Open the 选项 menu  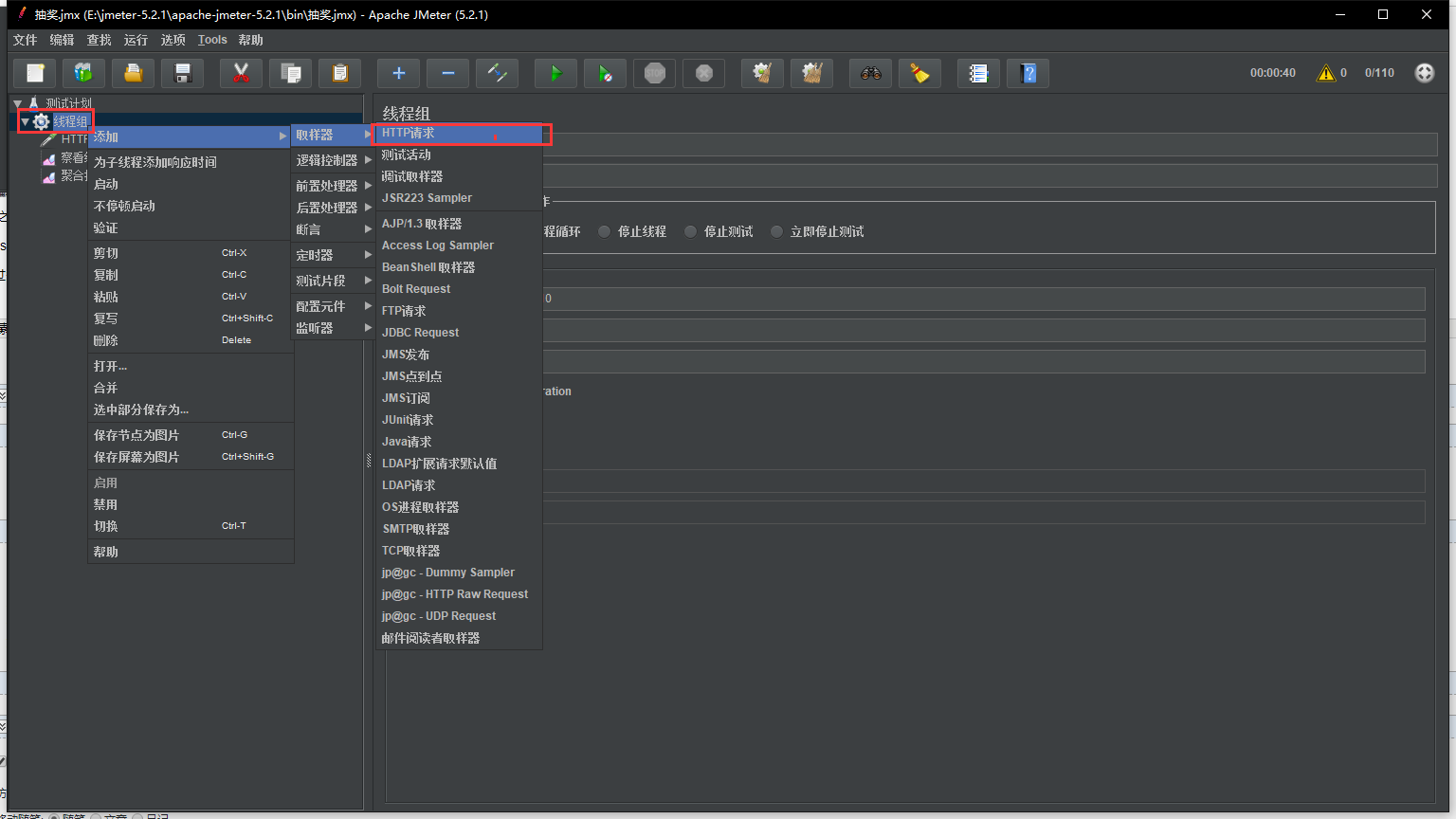(173, 40)
